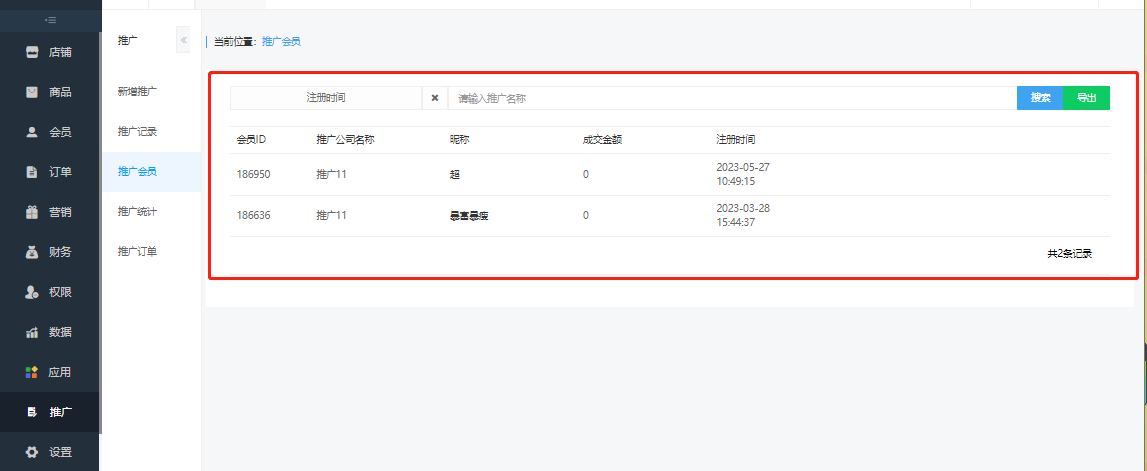Screen dimensions: 1147x471
Task: Open 商品 menu label
Action: [x=60, y=92]
